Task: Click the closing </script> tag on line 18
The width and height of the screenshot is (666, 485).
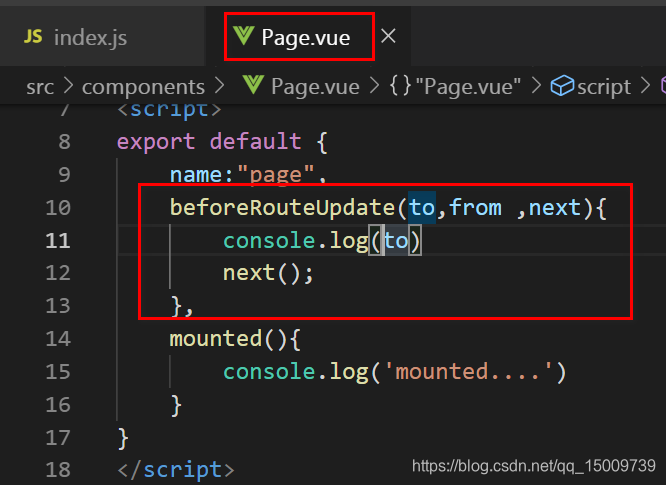Action: point(176,470)
